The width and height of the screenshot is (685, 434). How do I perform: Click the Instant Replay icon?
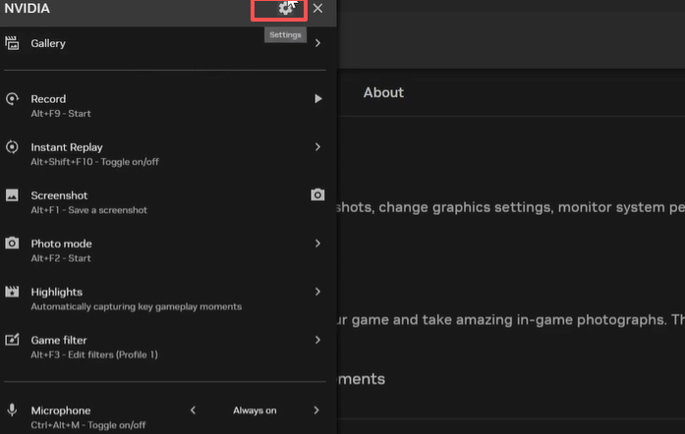(12, 147)
